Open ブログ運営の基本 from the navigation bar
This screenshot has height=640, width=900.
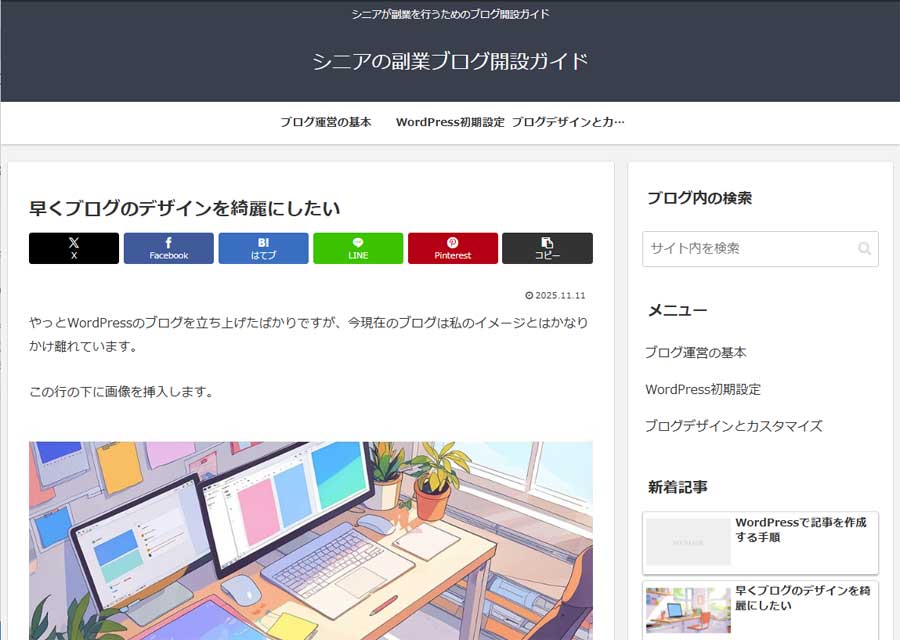[325, 121]
